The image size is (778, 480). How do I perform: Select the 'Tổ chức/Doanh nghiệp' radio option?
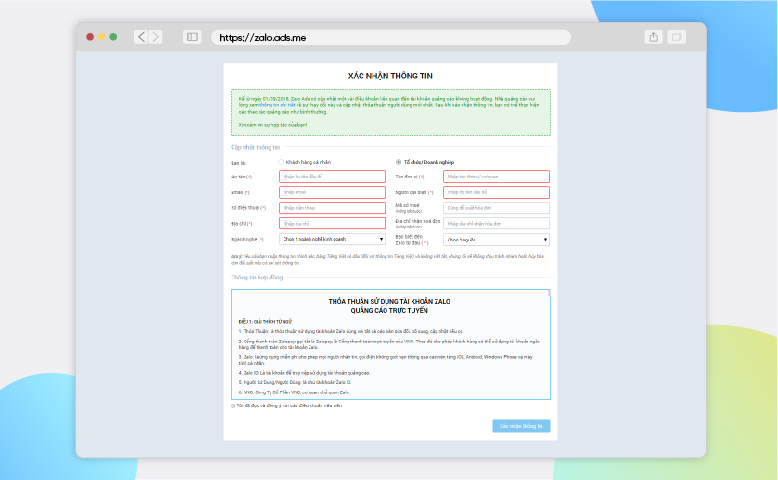point(398,162)
